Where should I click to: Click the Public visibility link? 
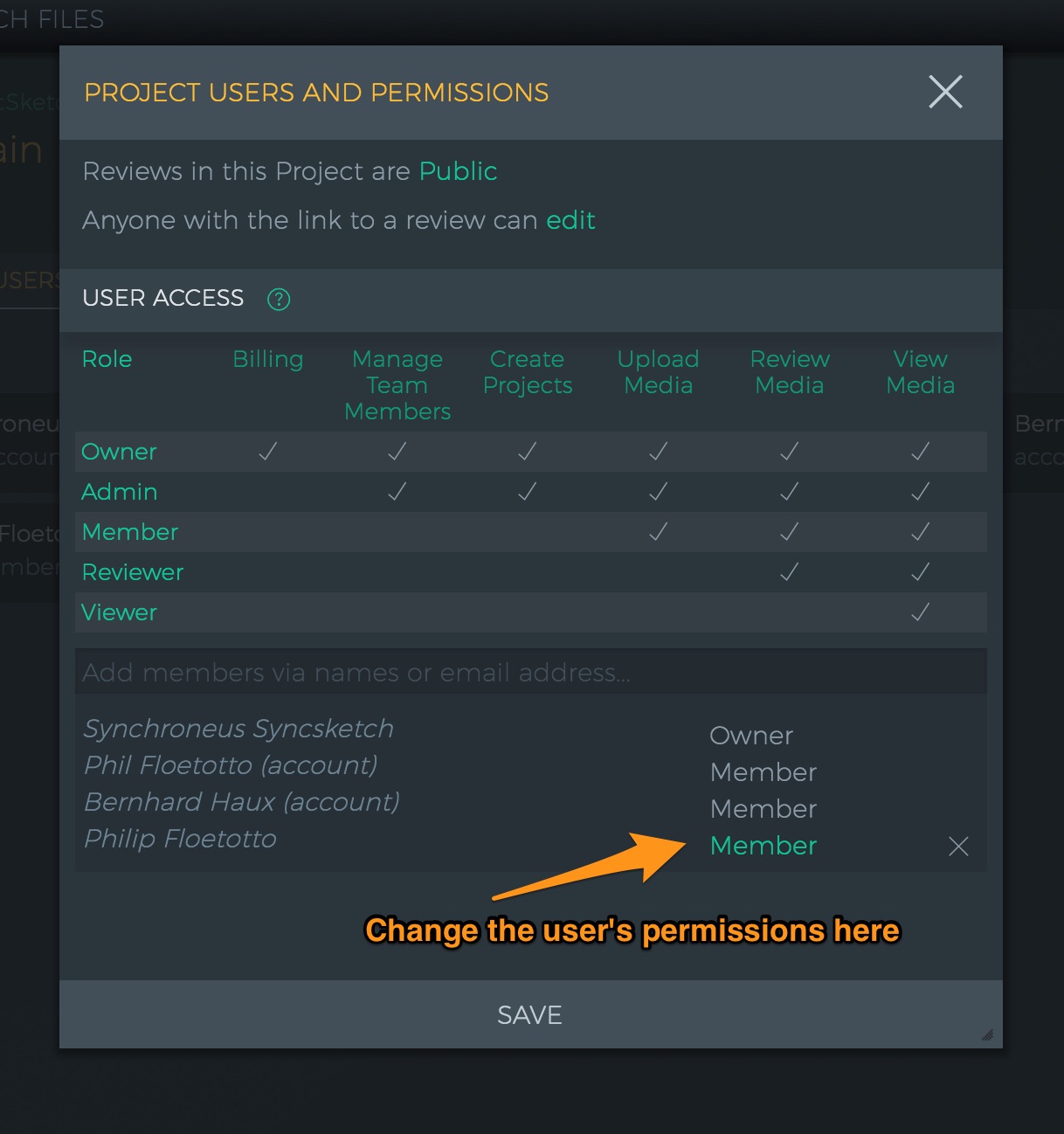pyautogui.click(x=458, y=171)
